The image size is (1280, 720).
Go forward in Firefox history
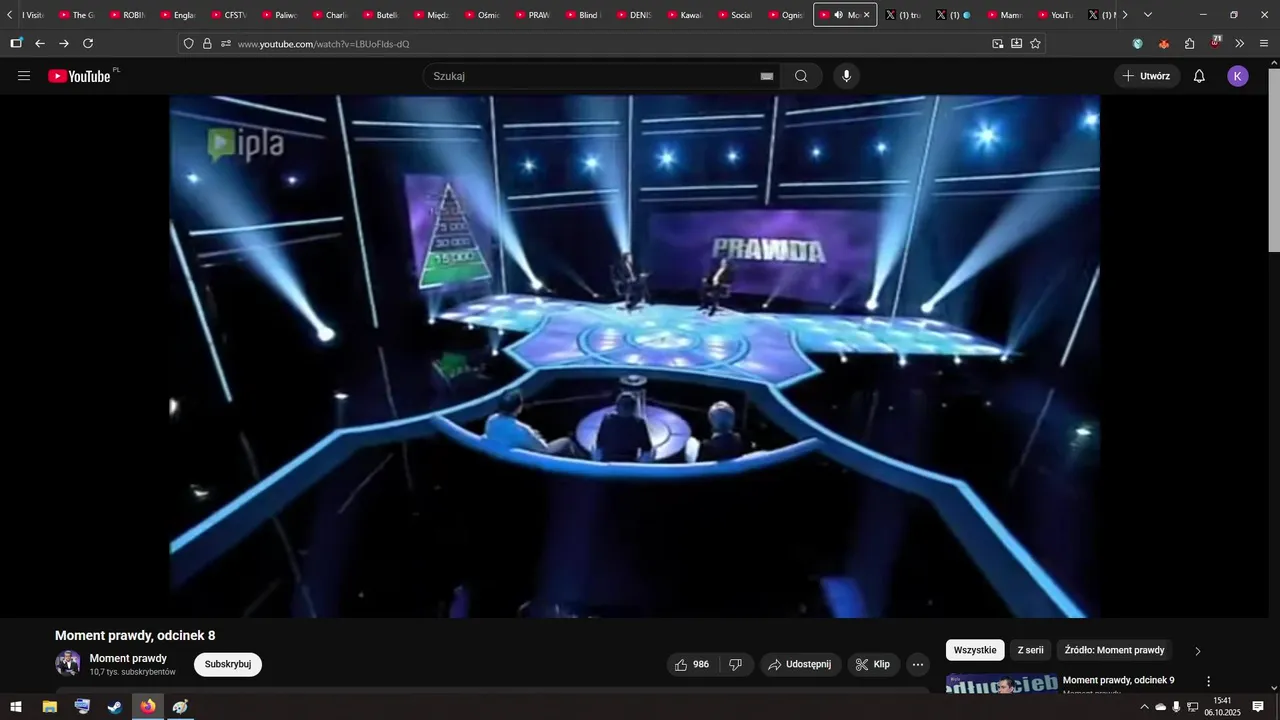click(x=64, y=44)
